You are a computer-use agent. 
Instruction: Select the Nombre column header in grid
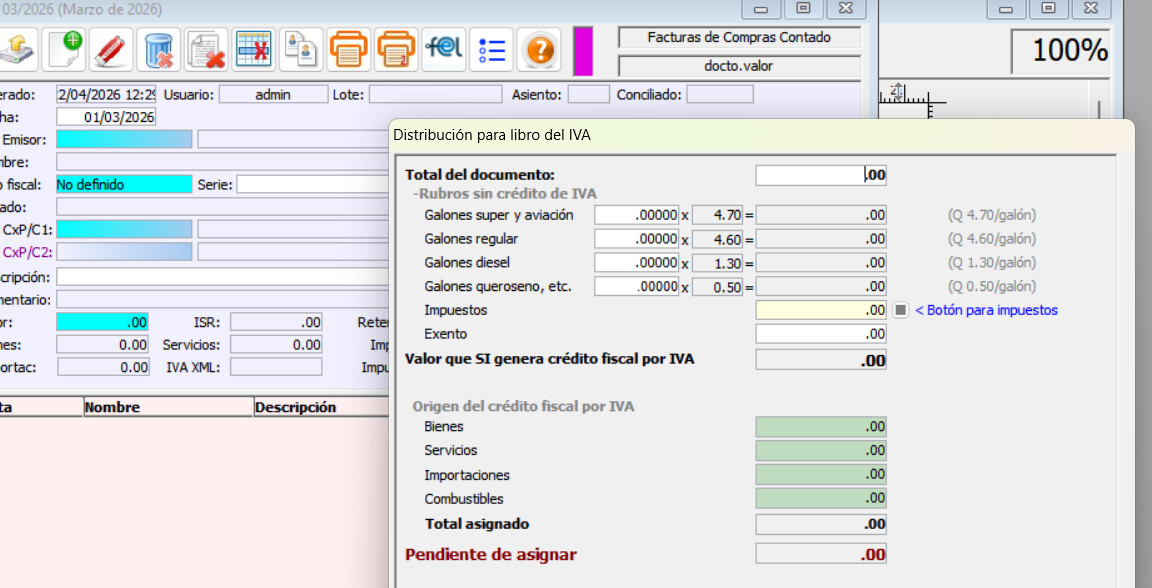(167, 407)
